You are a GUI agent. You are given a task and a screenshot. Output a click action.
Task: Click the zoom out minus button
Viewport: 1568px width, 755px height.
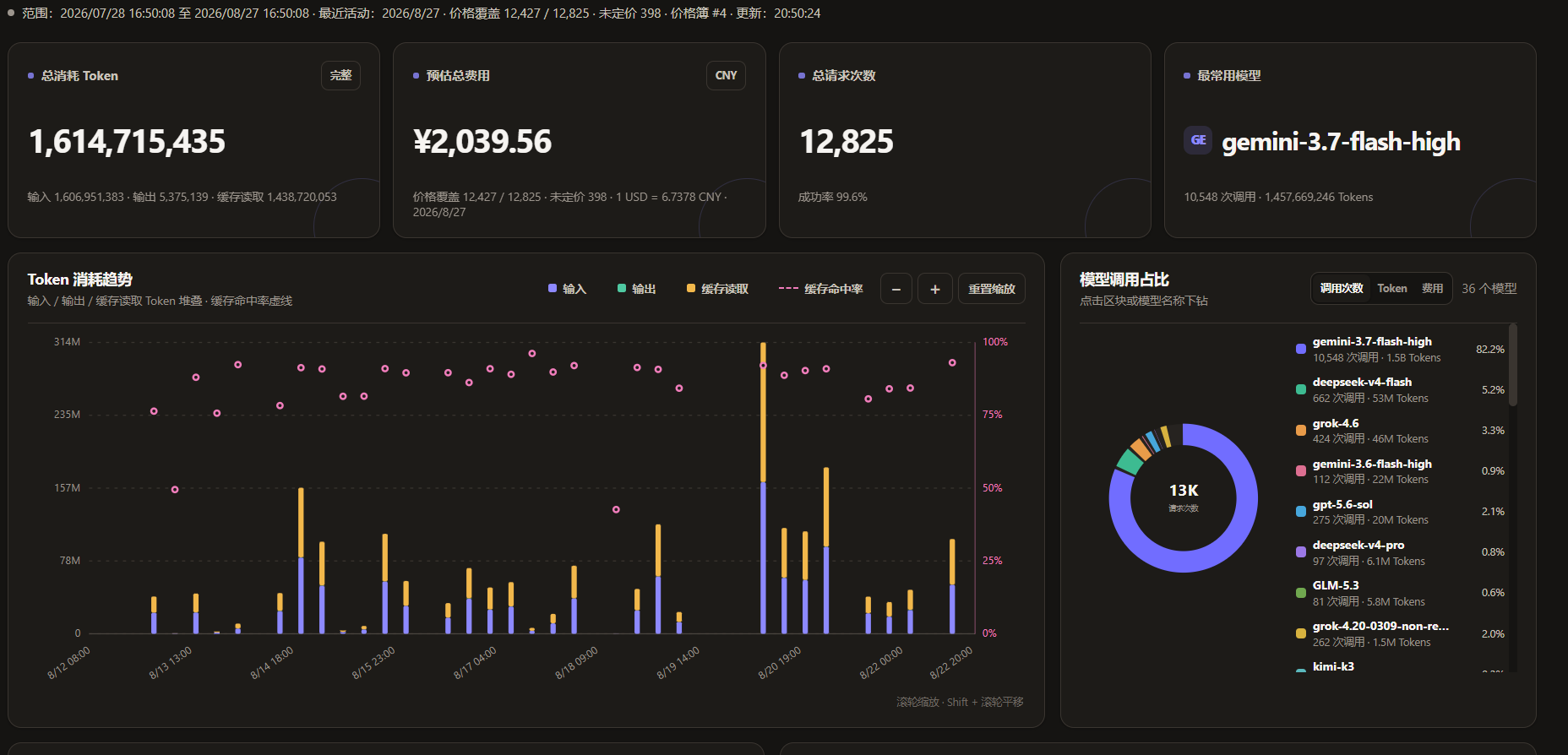(x=896, y=289)
